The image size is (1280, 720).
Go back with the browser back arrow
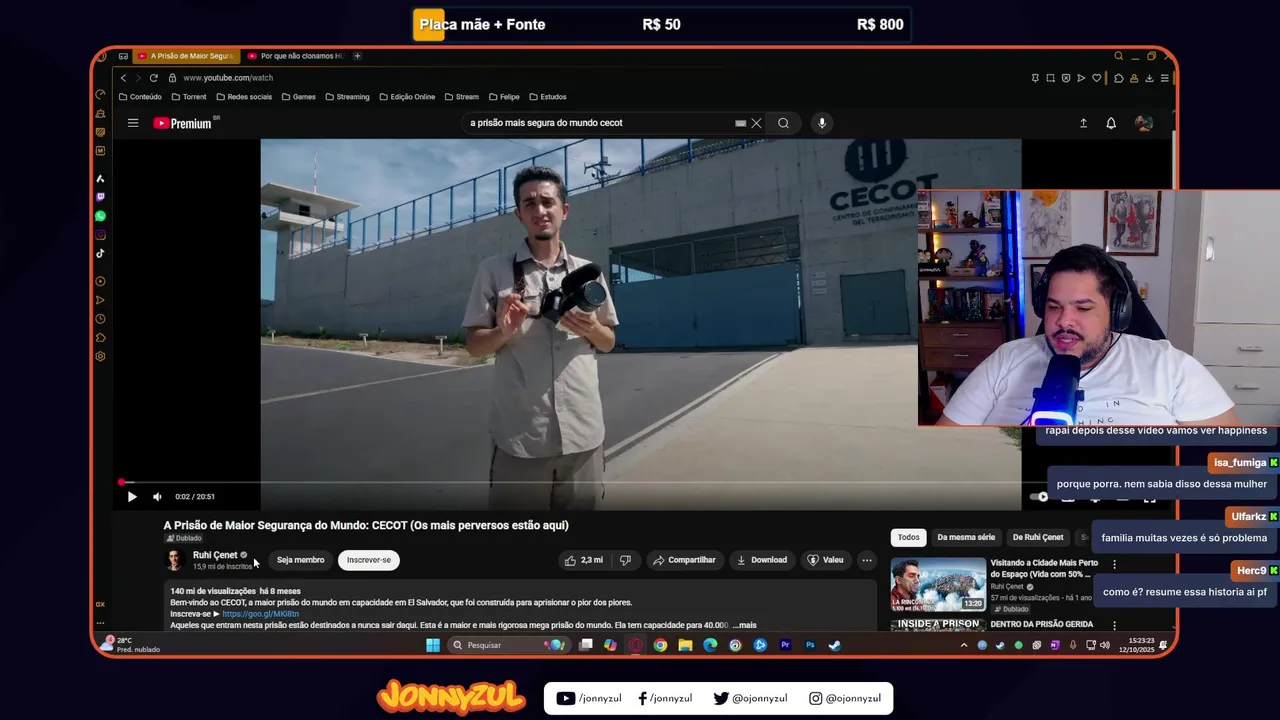(123, 78)
